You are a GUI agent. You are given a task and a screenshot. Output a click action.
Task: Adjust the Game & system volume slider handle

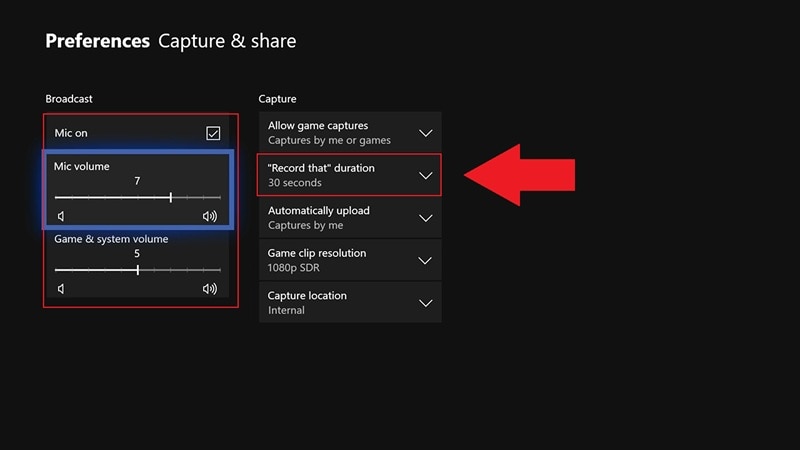pos(138,270)
